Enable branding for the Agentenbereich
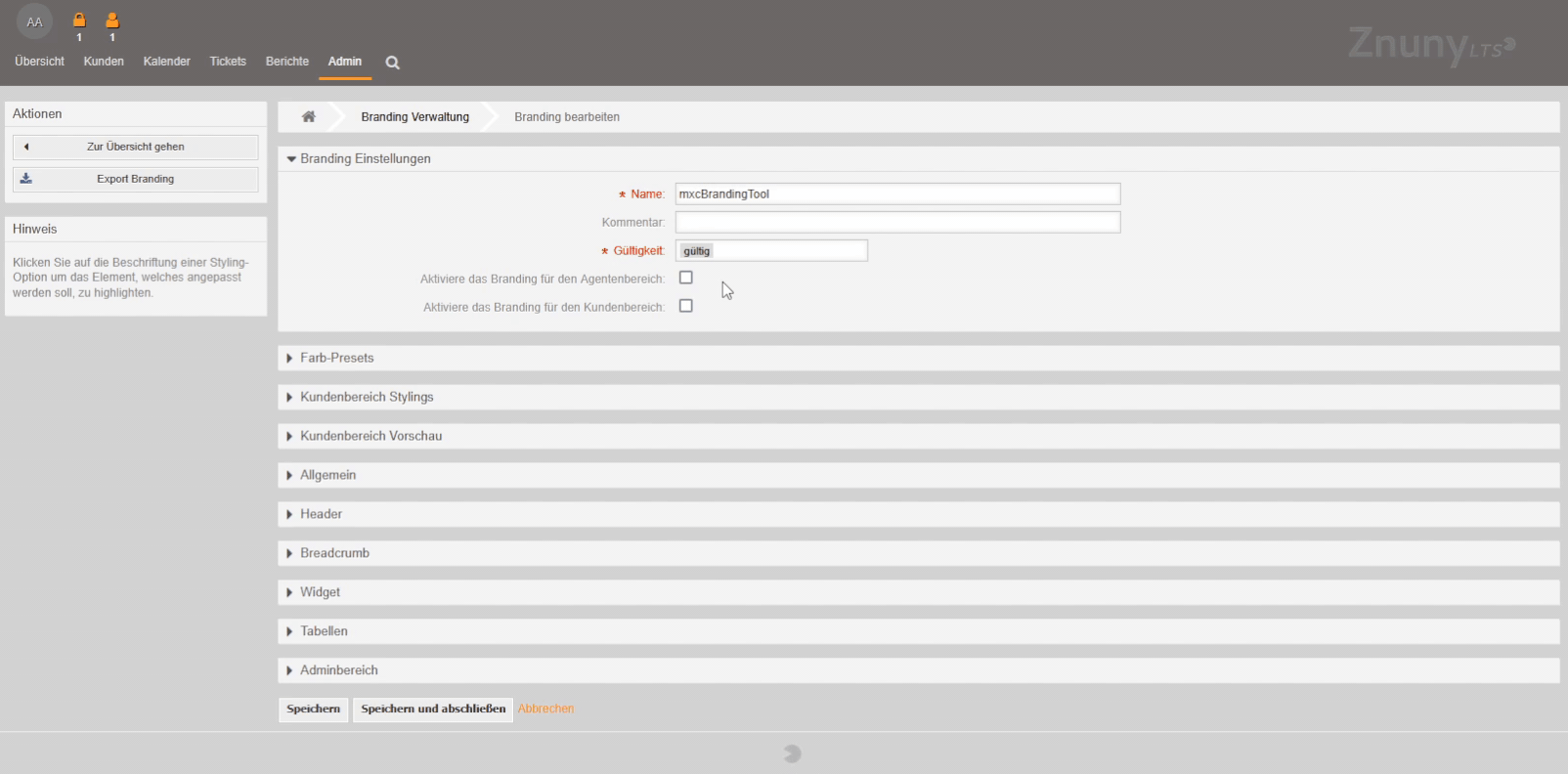The image size is (1568, 774). tap(686, 278)
